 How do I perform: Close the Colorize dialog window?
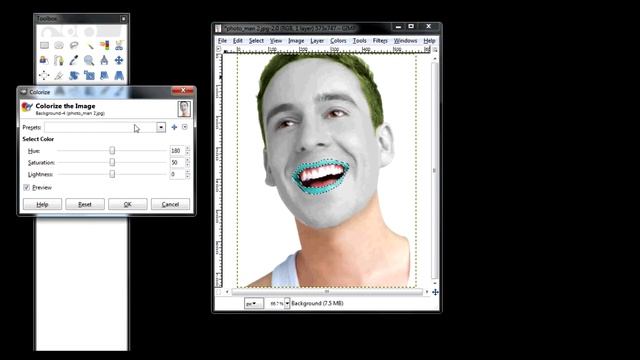tap(183, 91)
